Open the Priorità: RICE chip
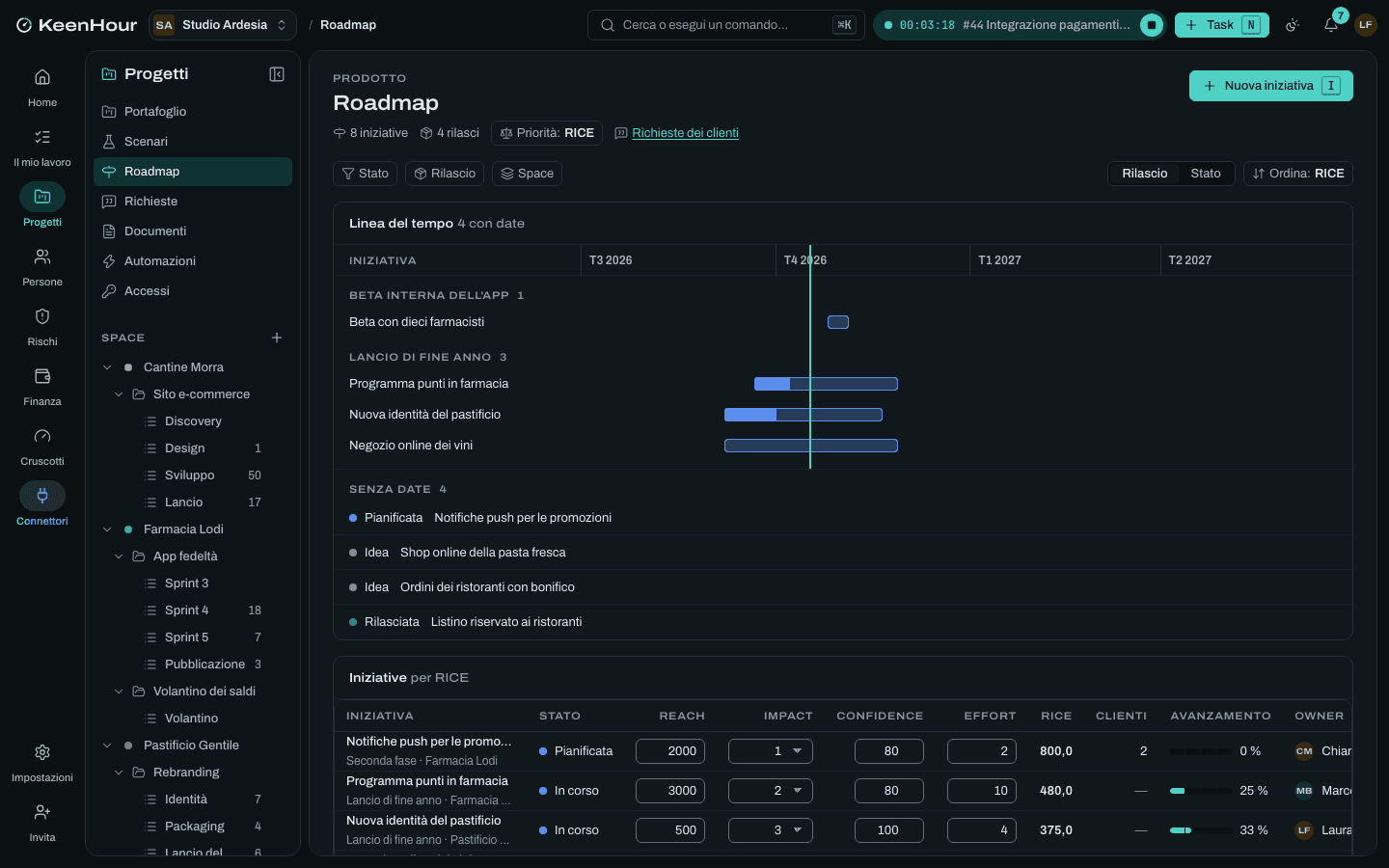The width and height of the screenshot is (1389, 868). [x=547, y=133]
